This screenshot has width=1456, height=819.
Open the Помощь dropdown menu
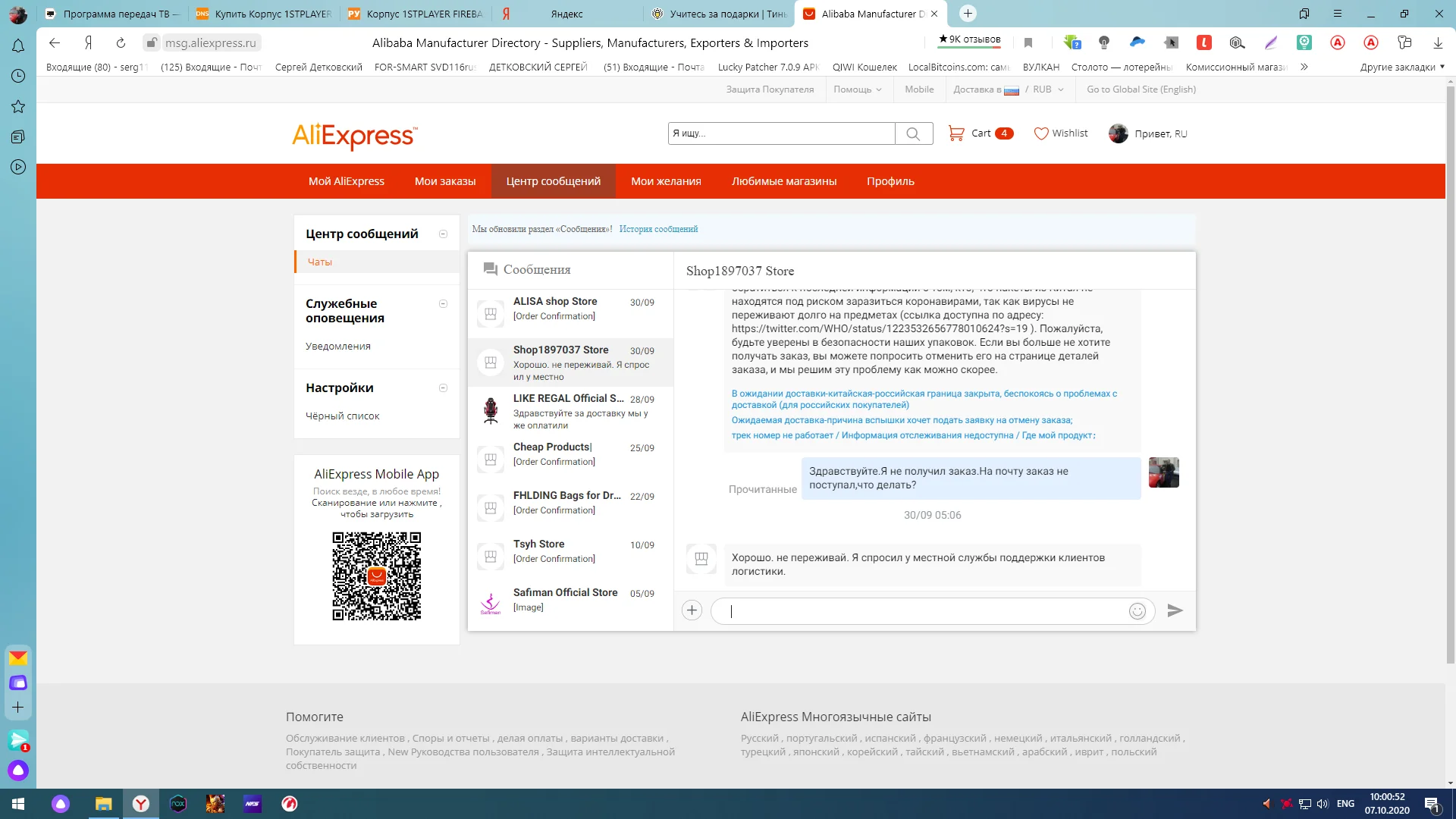click(858, 89)
